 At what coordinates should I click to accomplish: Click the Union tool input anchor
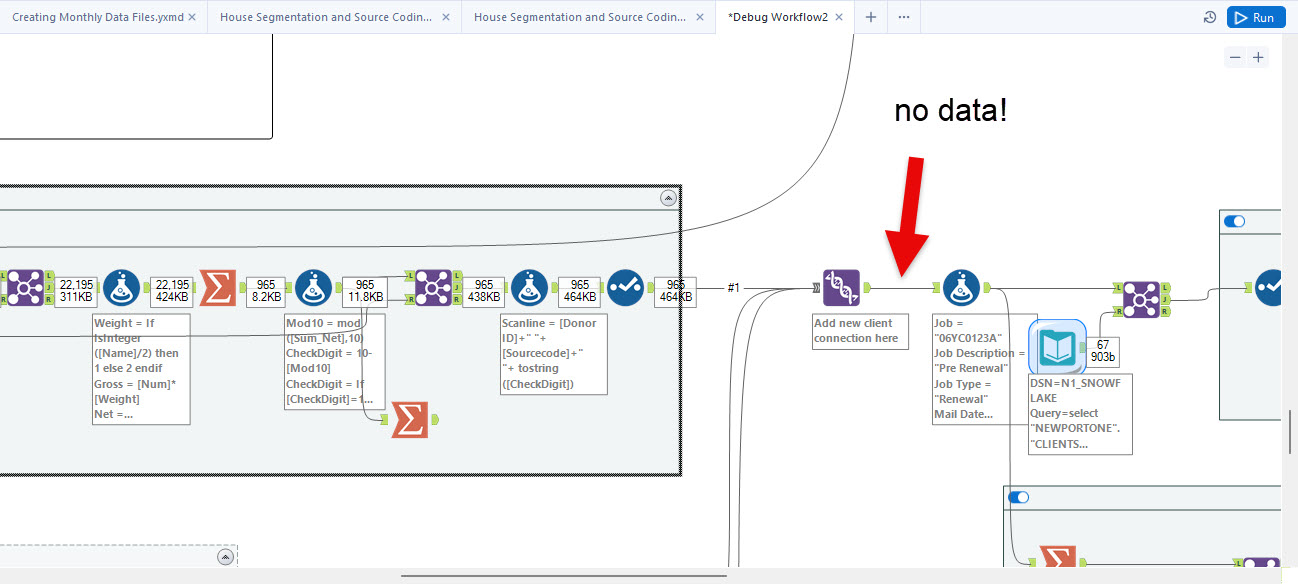click(817, 288)
